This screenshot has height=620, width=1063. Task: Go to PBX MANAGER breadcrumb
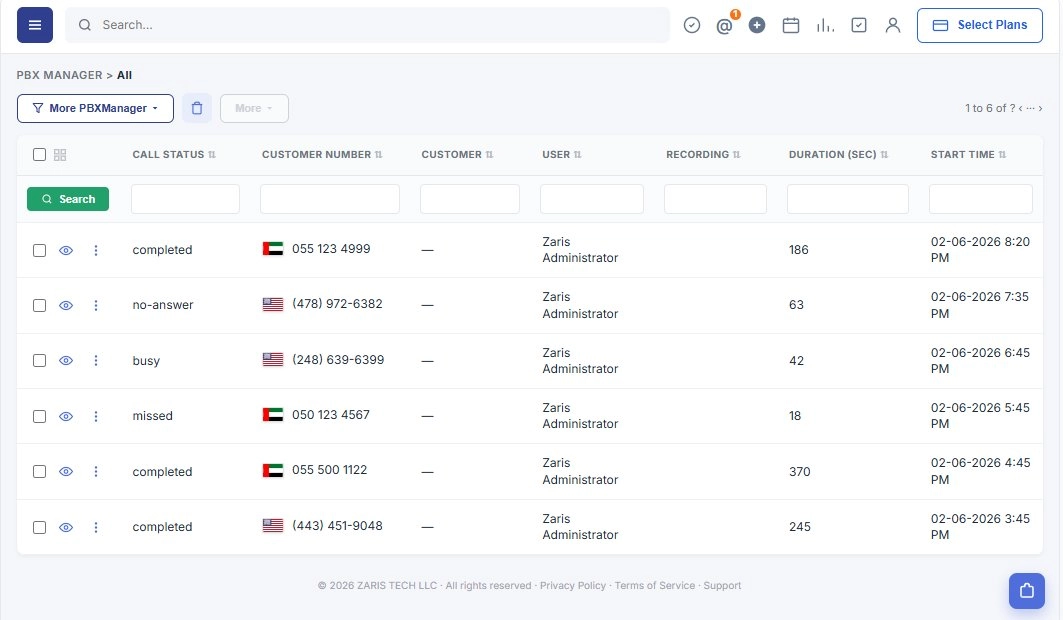click(60, 75)
